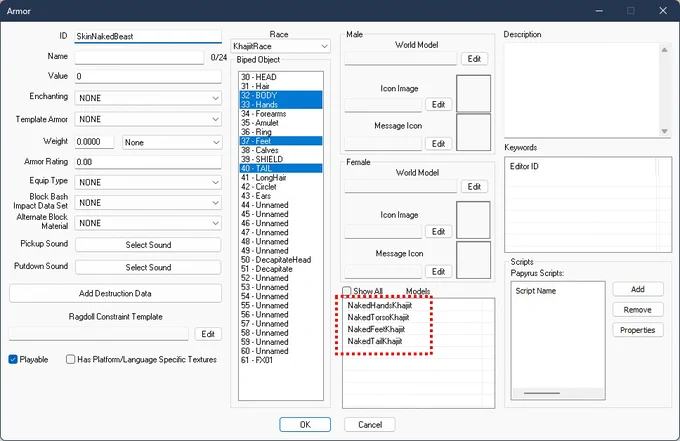Select 37 - Feet biped slot

tap(281, 141)
